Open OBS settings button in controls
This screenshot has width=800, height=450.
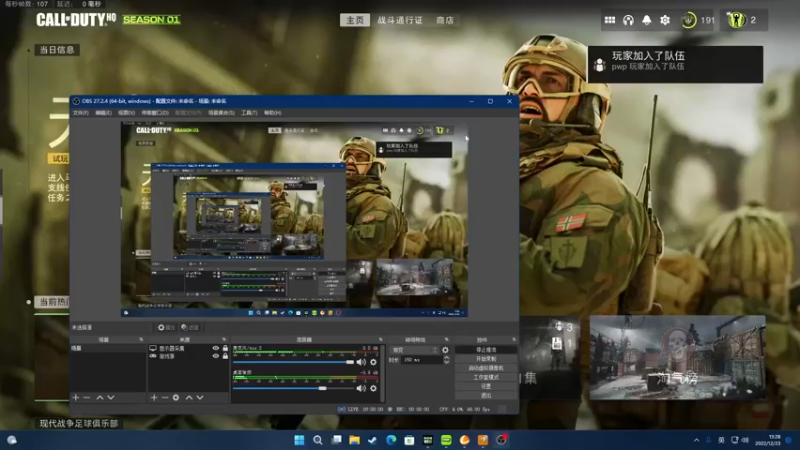[x=486, y=387]
